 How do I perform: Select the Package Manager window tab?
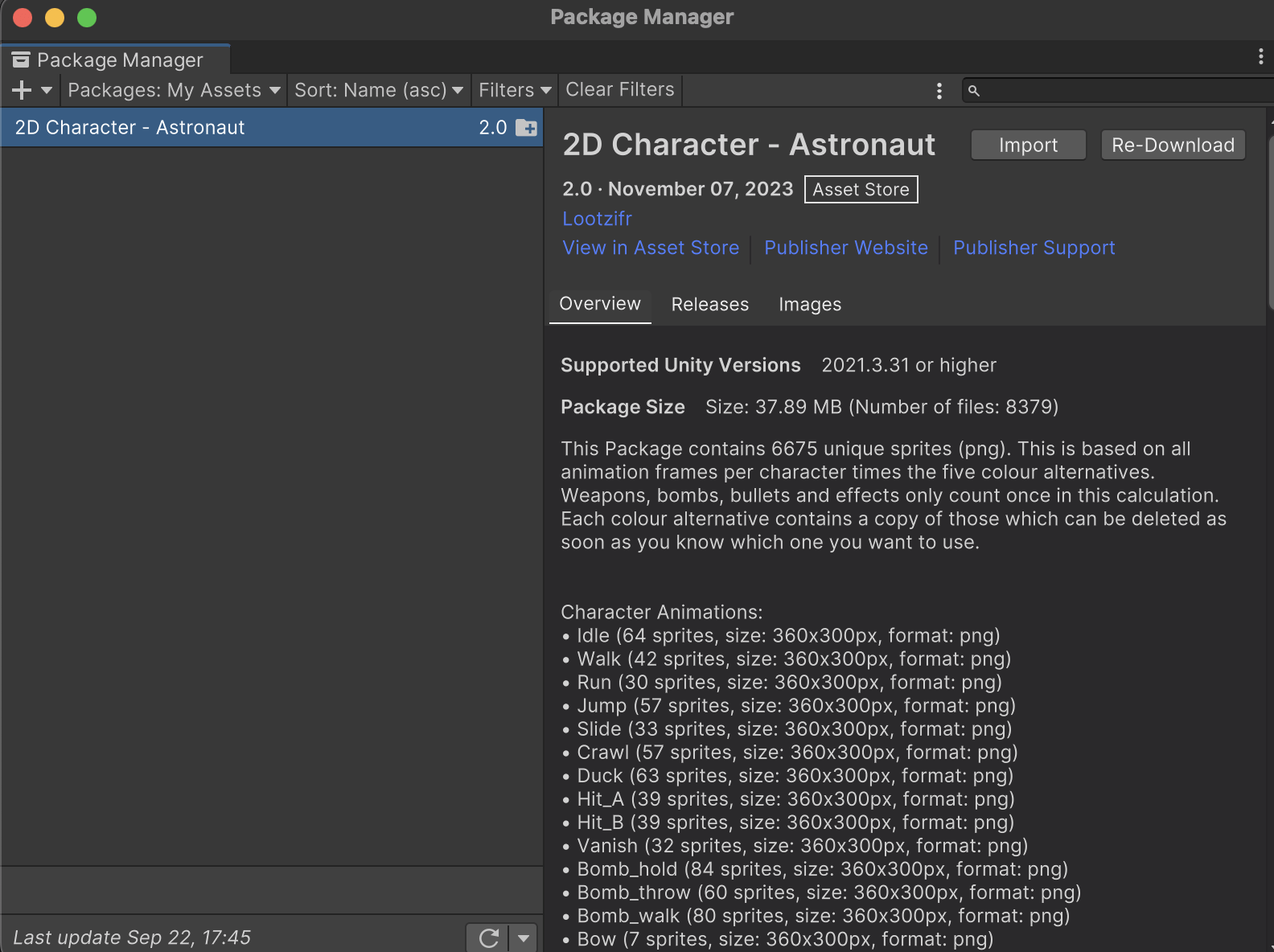[116, 60]
